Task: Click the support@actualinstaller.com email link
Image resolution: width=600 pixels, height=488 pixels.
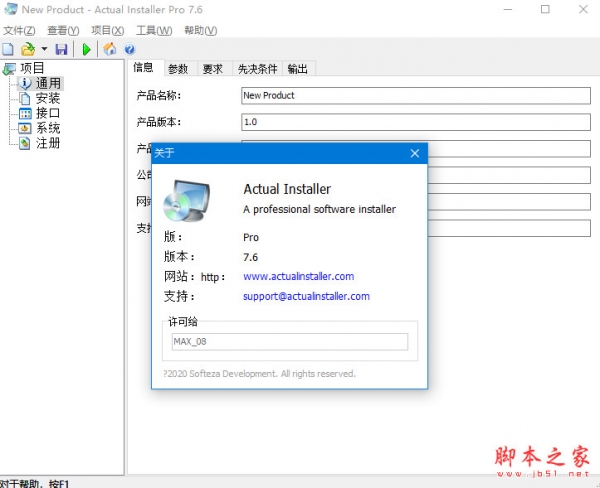Action: 306,296
